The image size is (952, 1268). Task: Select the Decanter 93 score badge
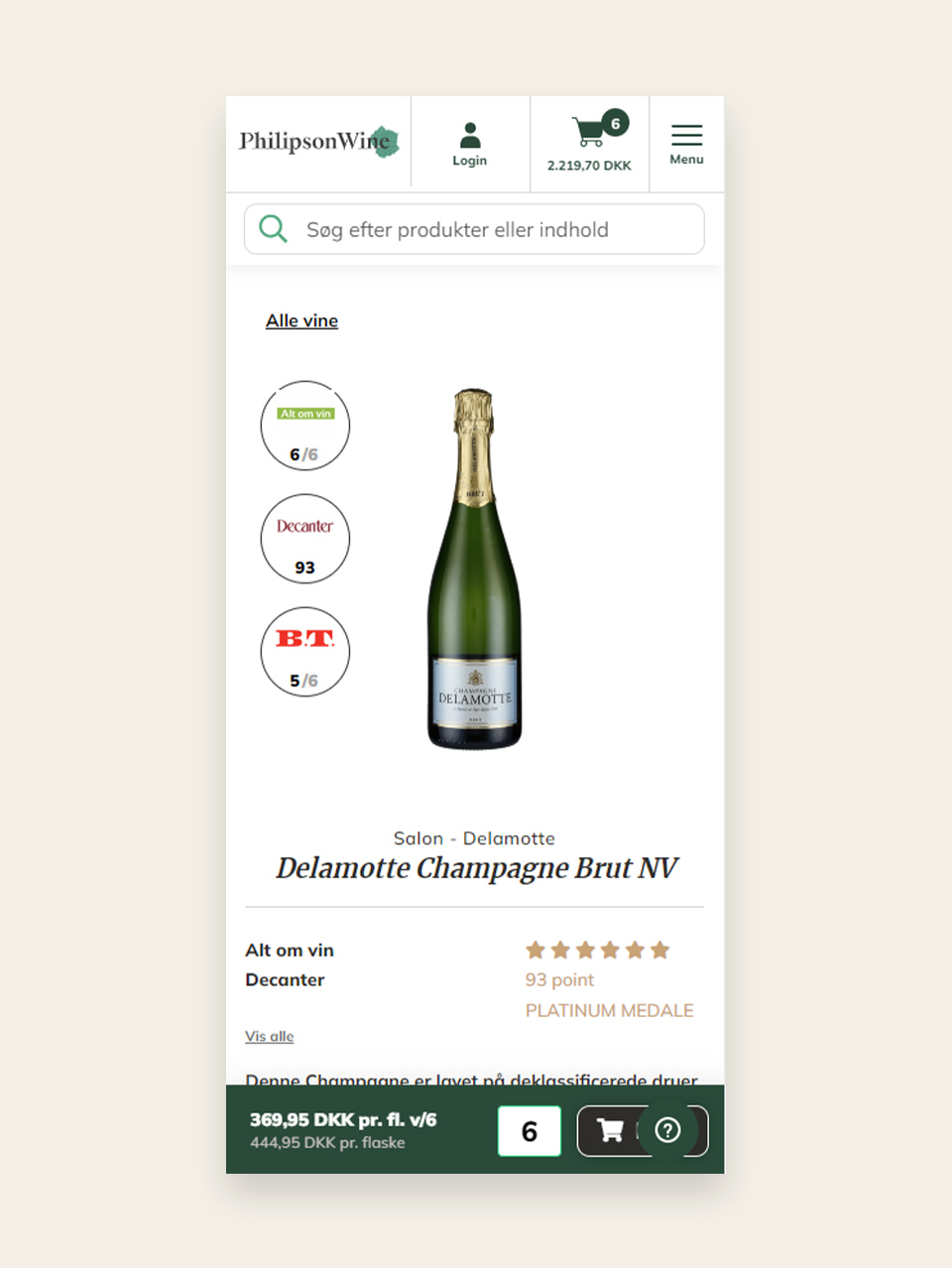pos(304,539)
